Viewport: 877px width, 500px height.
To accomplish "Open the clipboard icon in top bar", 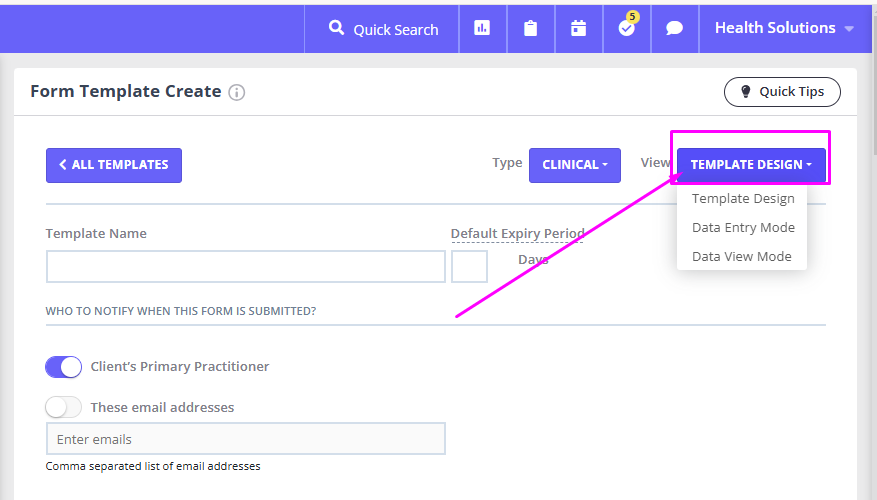I will point(530,28).
